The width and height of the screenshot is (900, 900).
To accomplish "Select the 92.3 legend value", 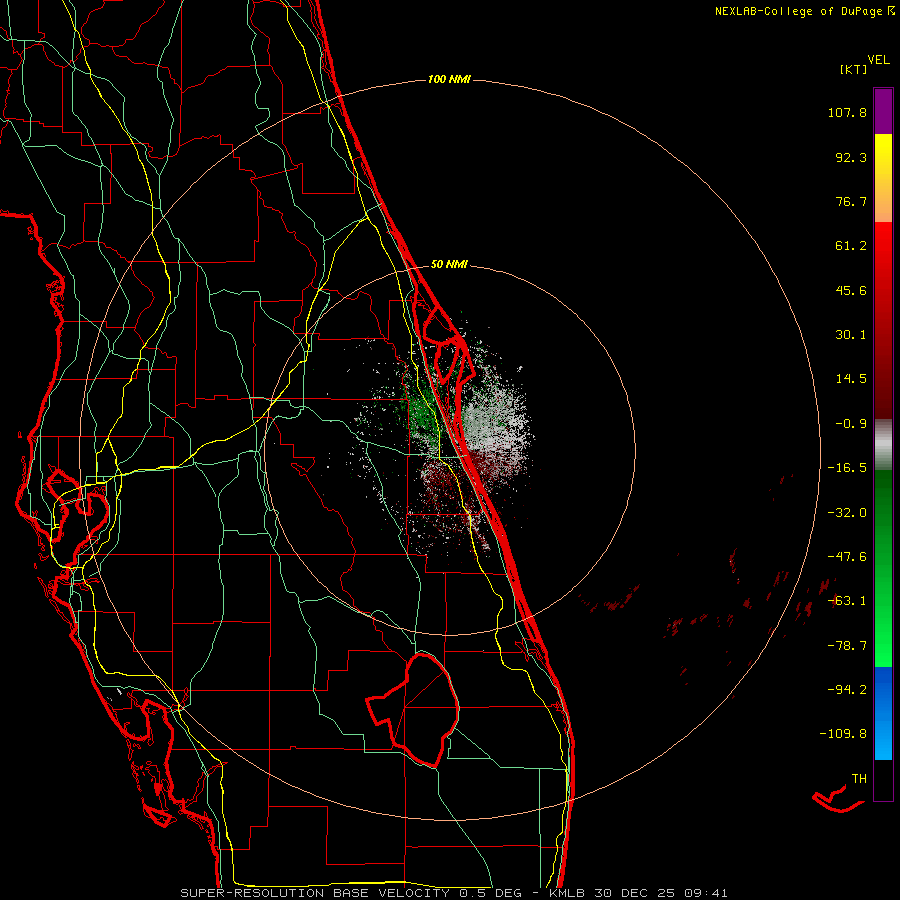I will coord(851,157).
